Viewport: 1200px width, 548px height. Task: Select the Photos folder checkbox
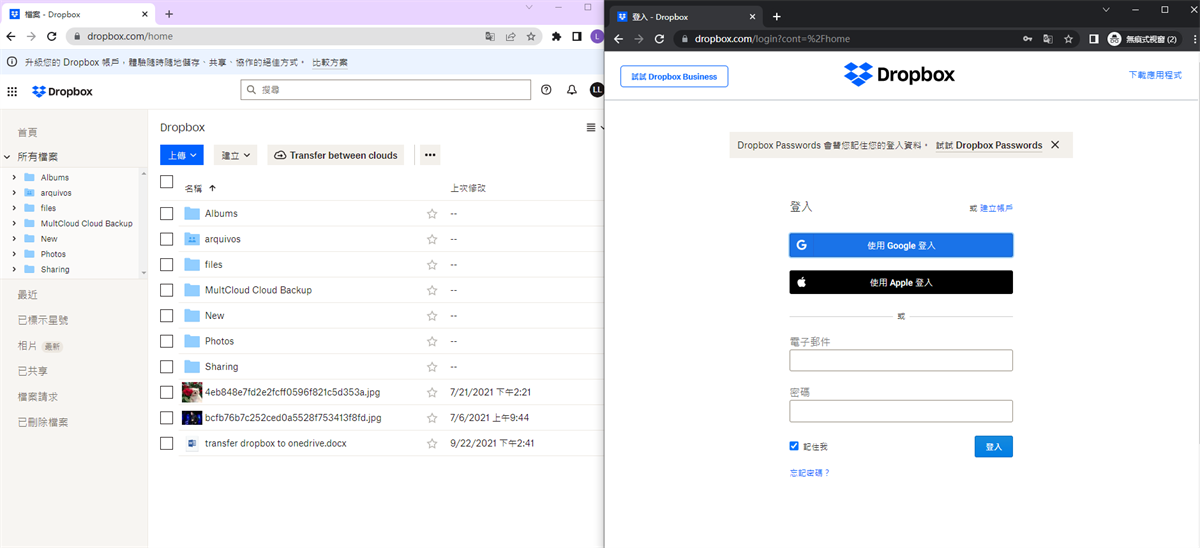click(167, 341)
